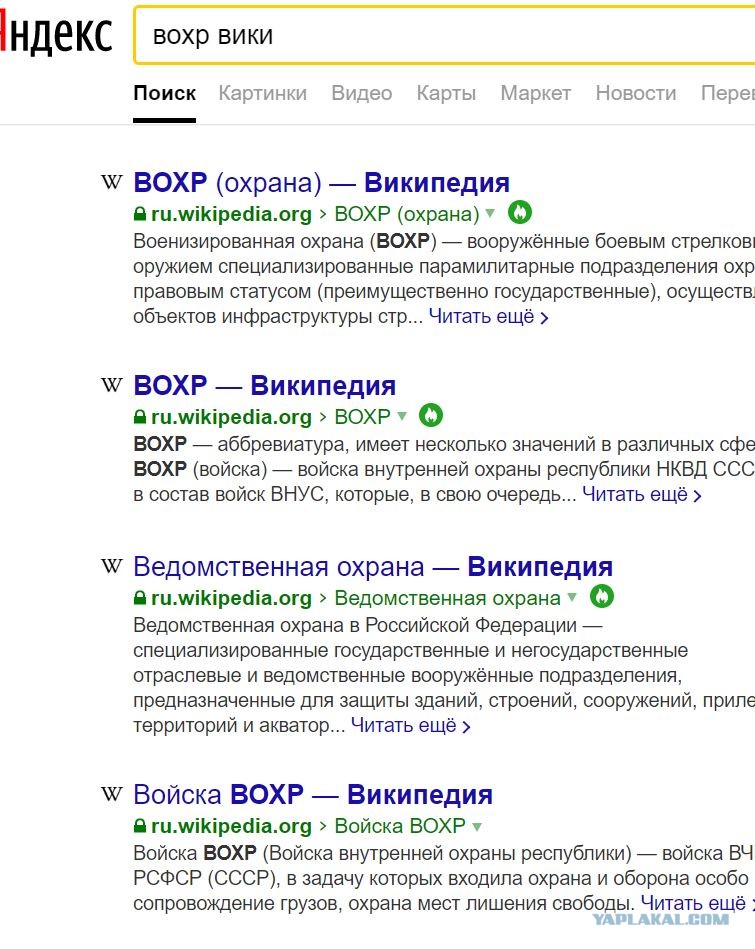Open the Маркет tab

535,93
